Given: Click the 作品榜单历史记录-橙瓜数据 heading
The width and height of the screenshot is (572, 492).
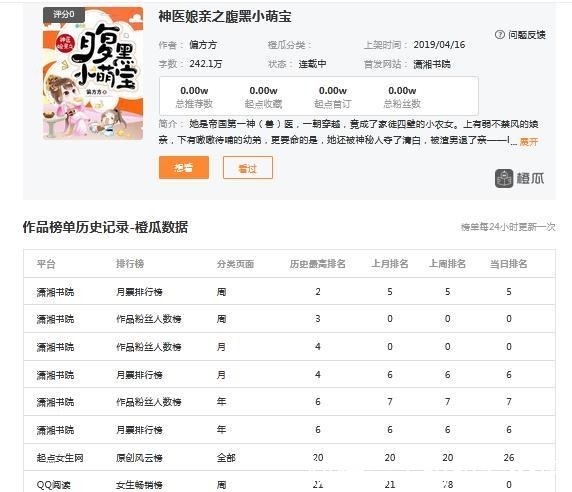Looking at the screenshot, I should pyautogui.click(x=105, y=227).
